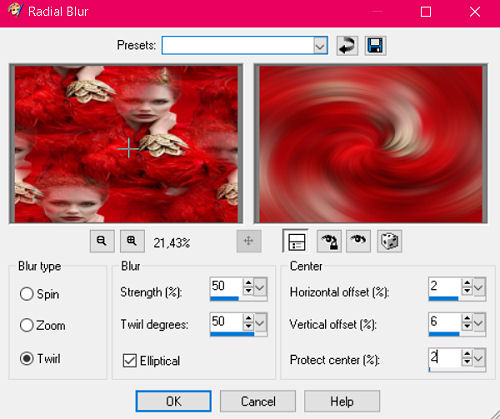Click the preview navigate pan icon
This screenshot has height=419, width=500.
(249, 241)
